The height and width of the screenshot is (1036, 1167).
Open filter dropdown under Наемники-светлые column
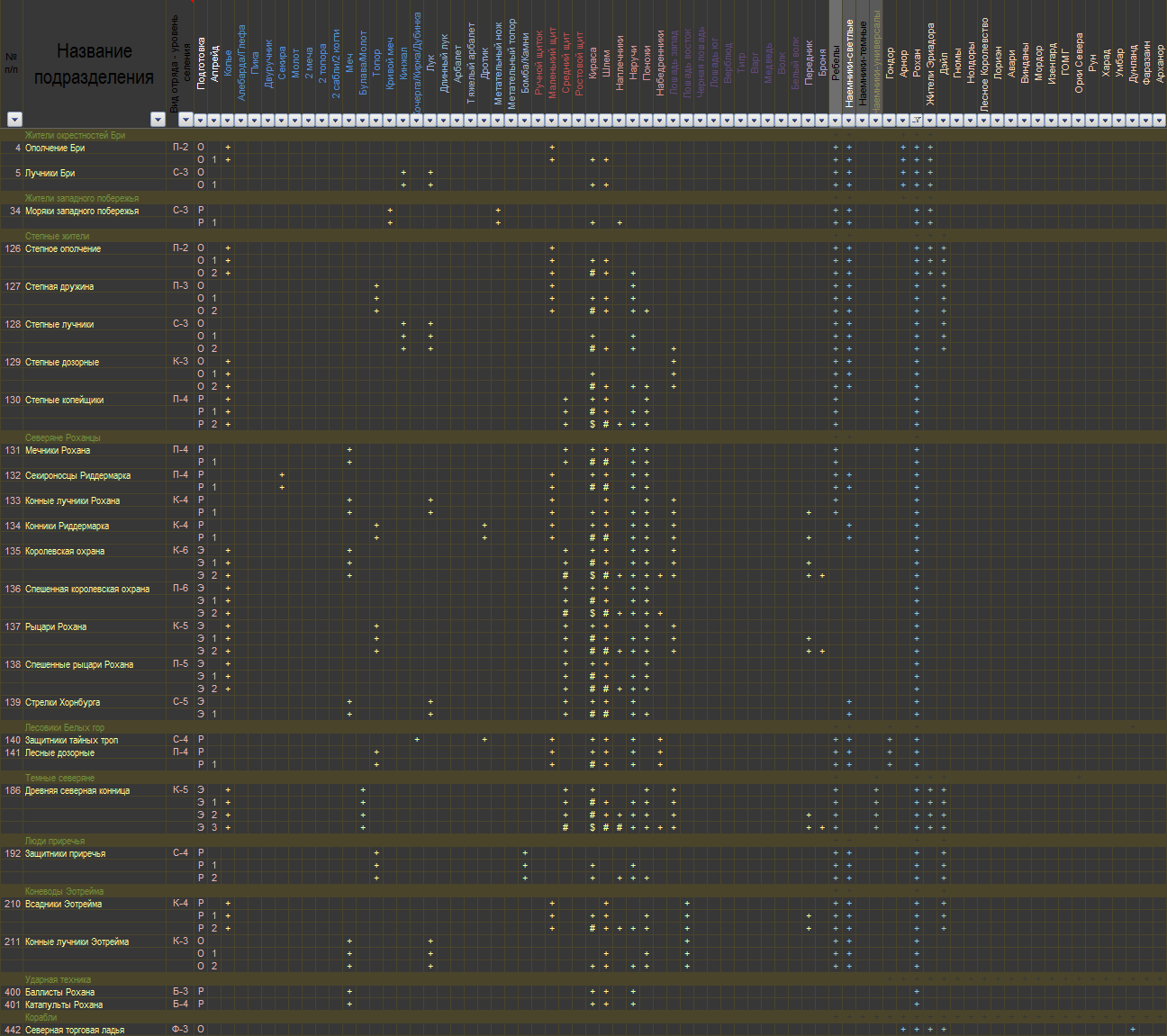(848, 120)
